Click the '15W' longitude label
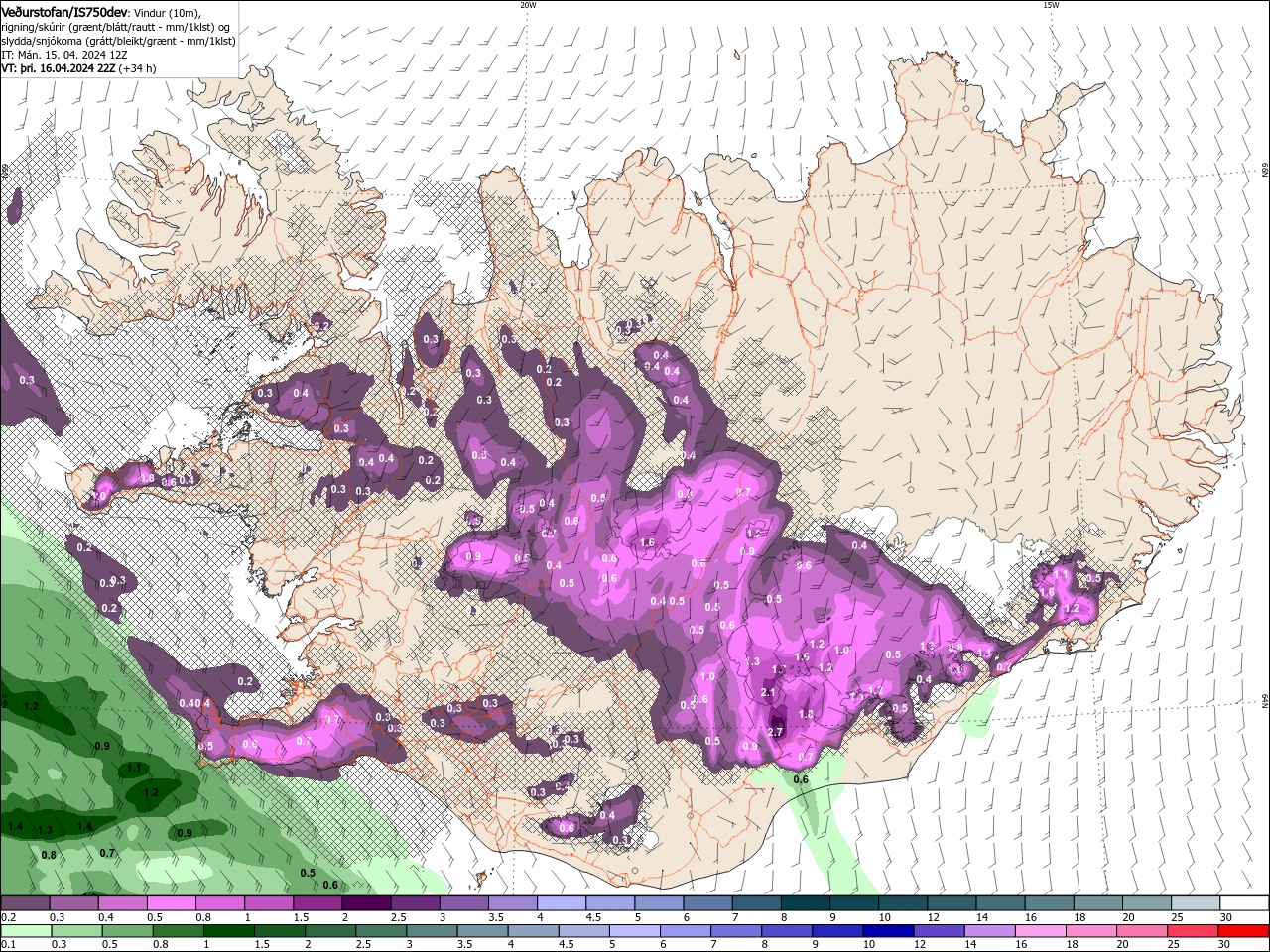 1051,5
